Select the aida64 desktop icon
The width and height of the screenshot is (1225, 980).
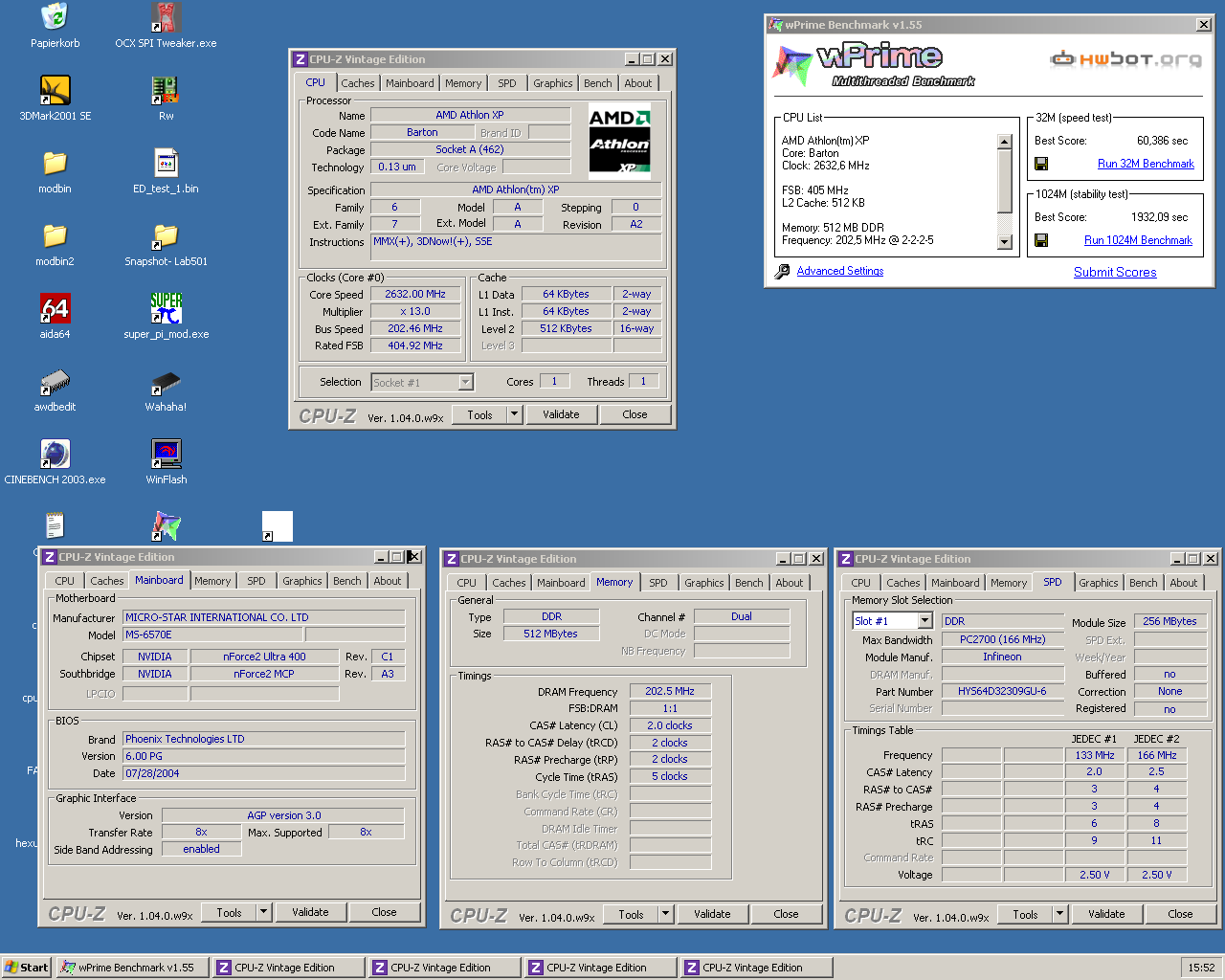[x=55, y=308]
